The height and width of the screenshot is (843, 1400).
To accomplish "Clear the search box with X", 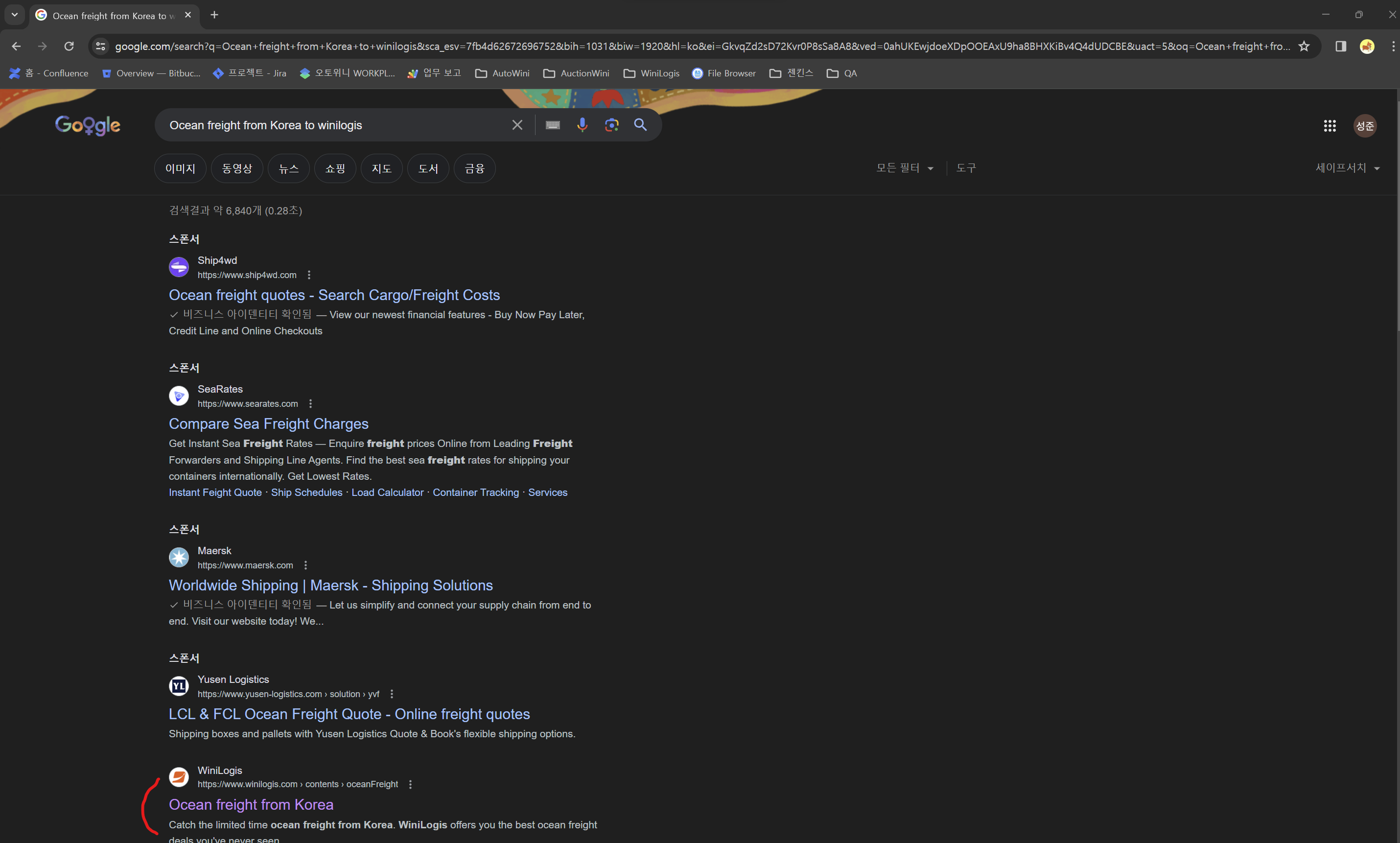I will 517,125.
